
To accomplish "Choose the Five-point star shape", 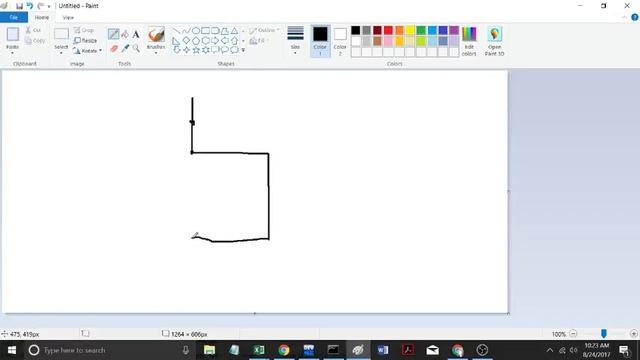I will (196, 50).
